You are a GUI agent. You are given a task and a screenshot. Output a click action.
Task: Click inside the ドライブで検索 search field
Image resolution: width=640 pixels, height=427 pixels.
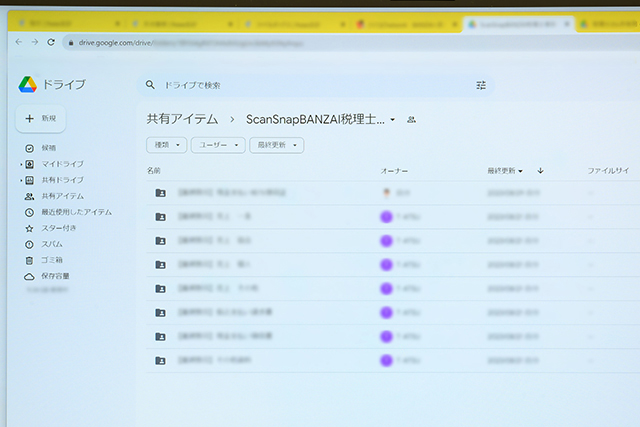point(318,85)
